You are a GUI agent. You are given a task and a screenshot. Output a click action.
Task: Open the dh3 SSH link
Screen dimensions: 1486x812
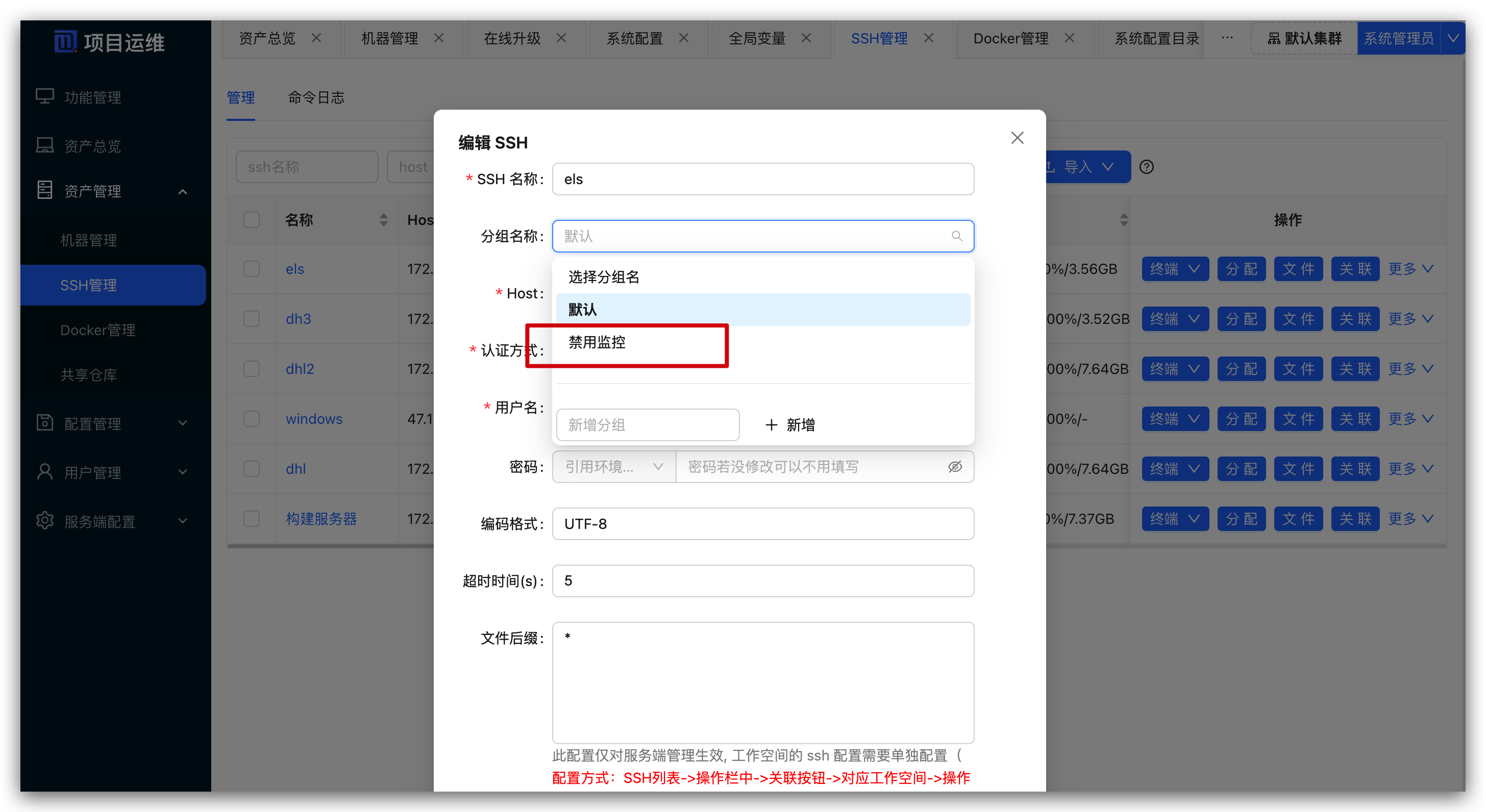point(298,318)
